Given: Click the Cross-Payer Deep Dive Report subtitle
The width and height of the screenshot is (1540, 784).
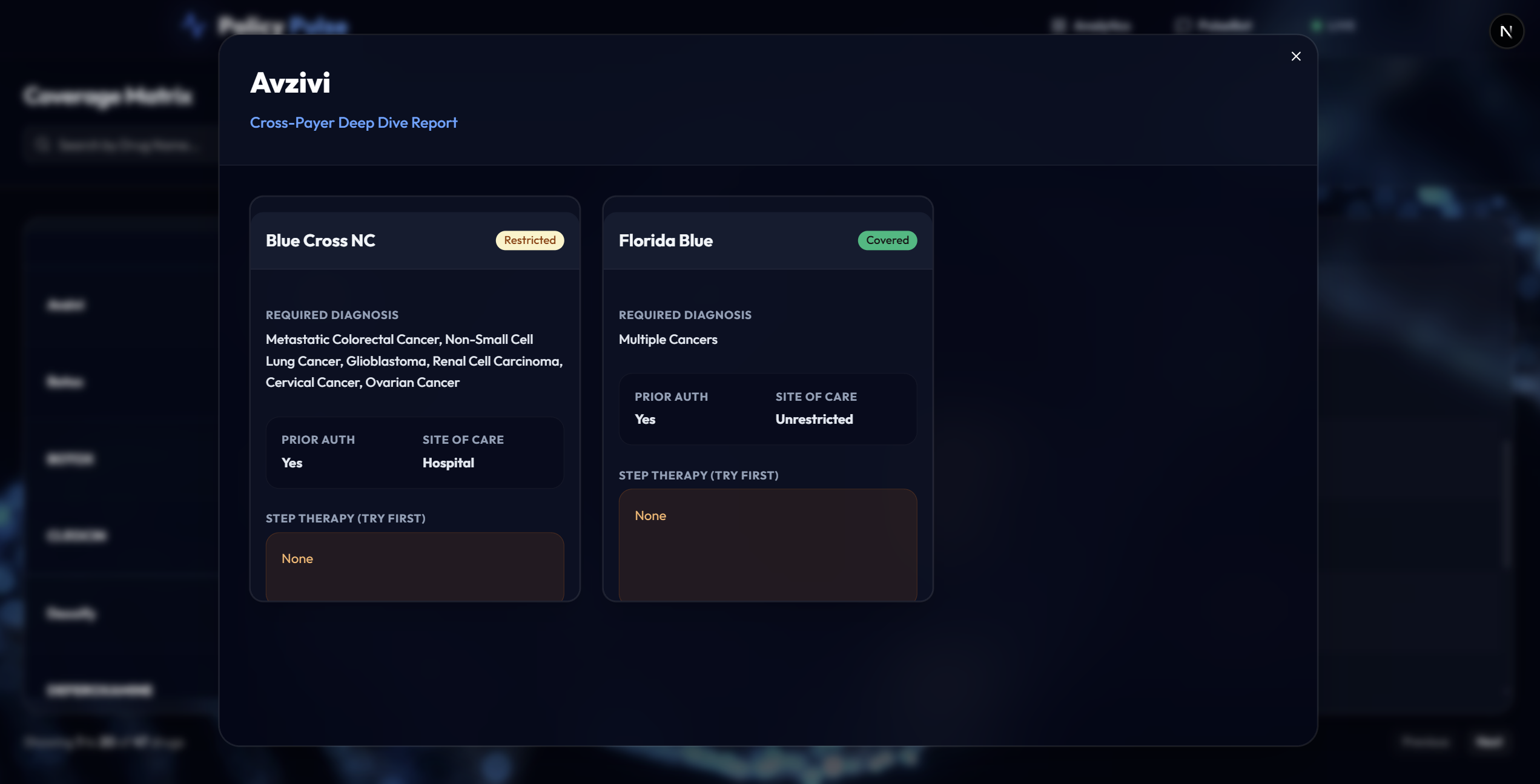Looking at the screenshot, I should pos(353,123).
